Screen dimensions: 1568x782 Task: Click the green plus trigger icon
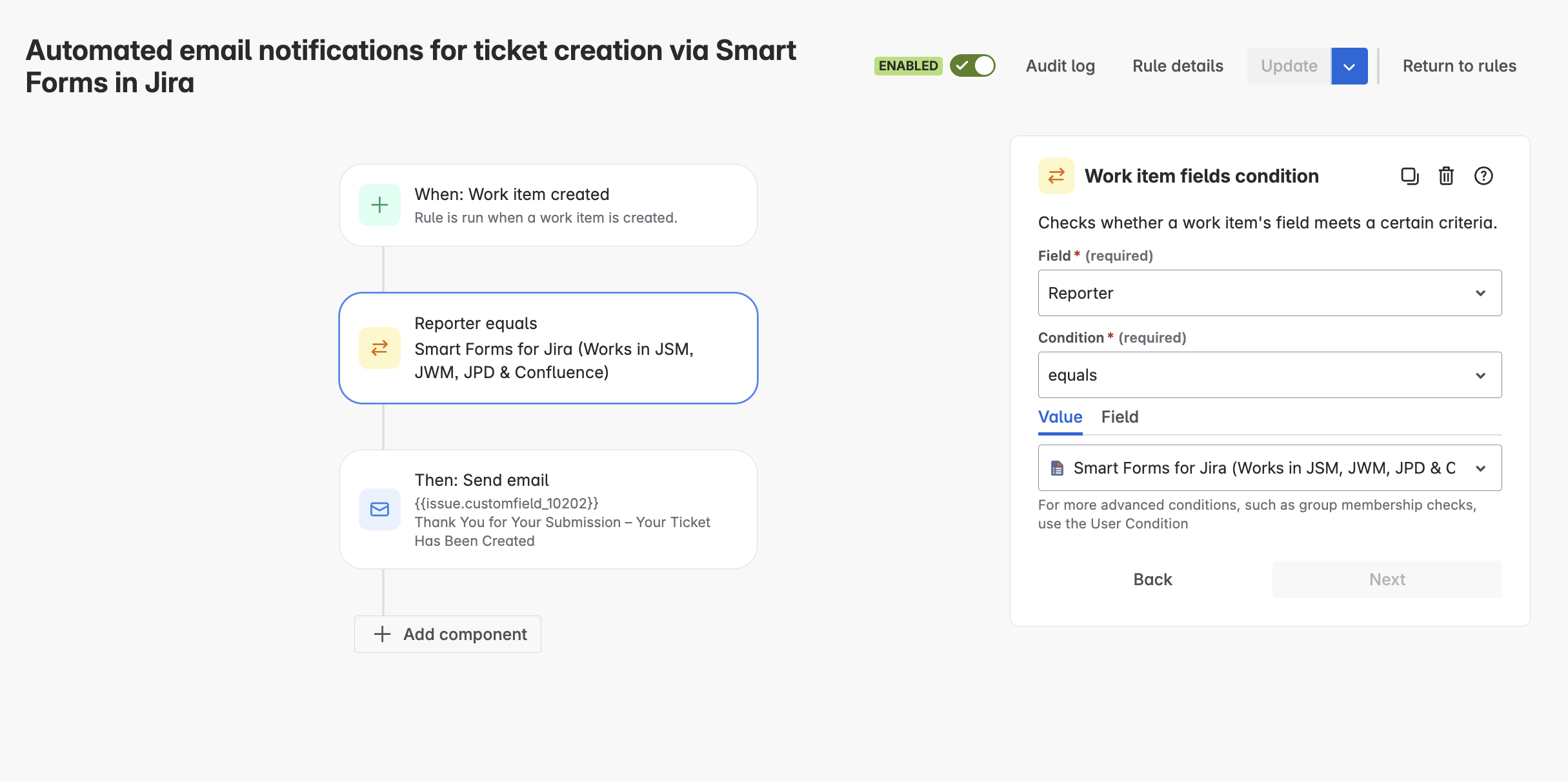click(x=379, y=205)
